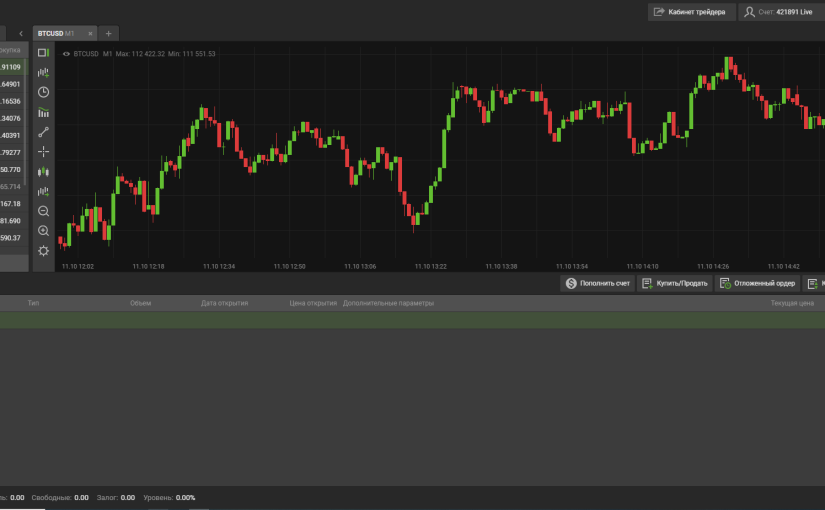Open the account 421891 Live dropdown
Screen dimensions: 825x510
[x=781, y=12]
